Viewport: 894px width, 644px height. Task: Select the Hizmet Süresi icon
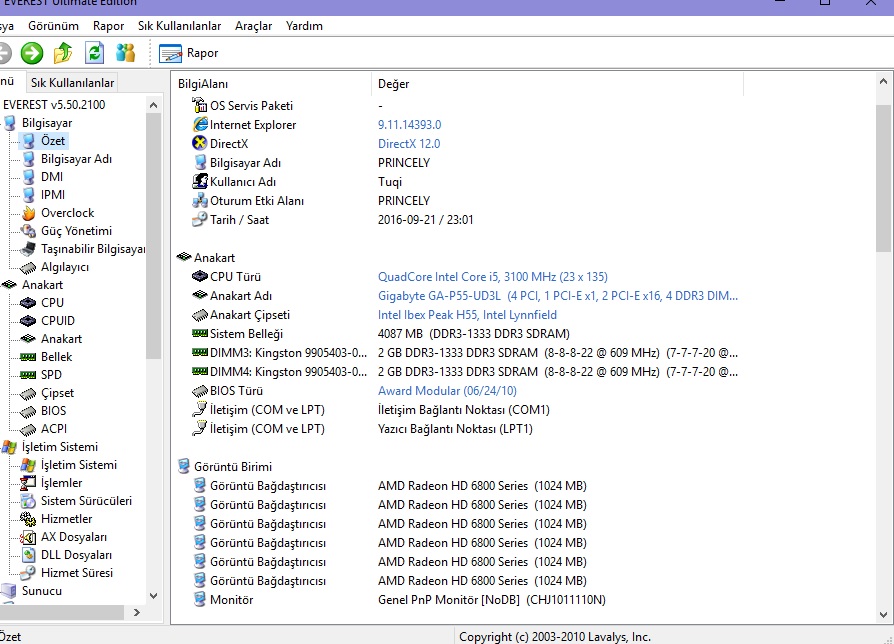pos(29,573)
